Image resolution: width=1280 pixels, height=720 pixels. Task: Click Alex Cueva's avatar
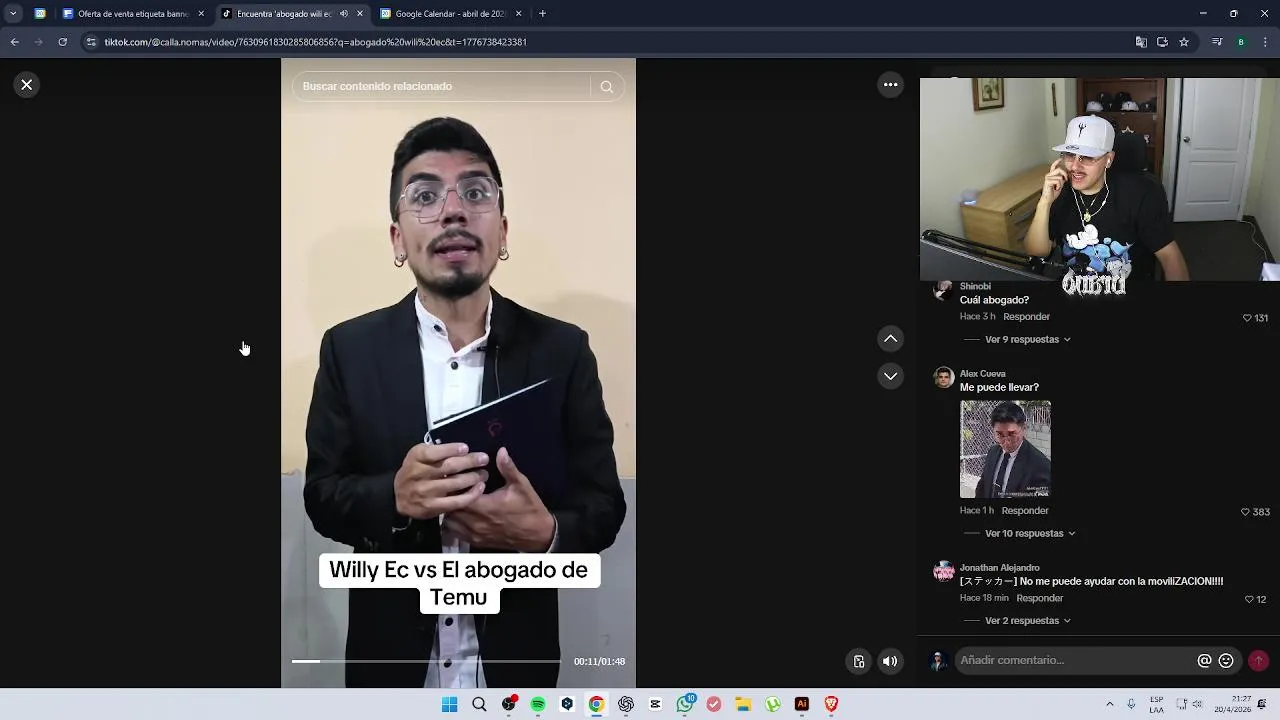coord(943,377)
